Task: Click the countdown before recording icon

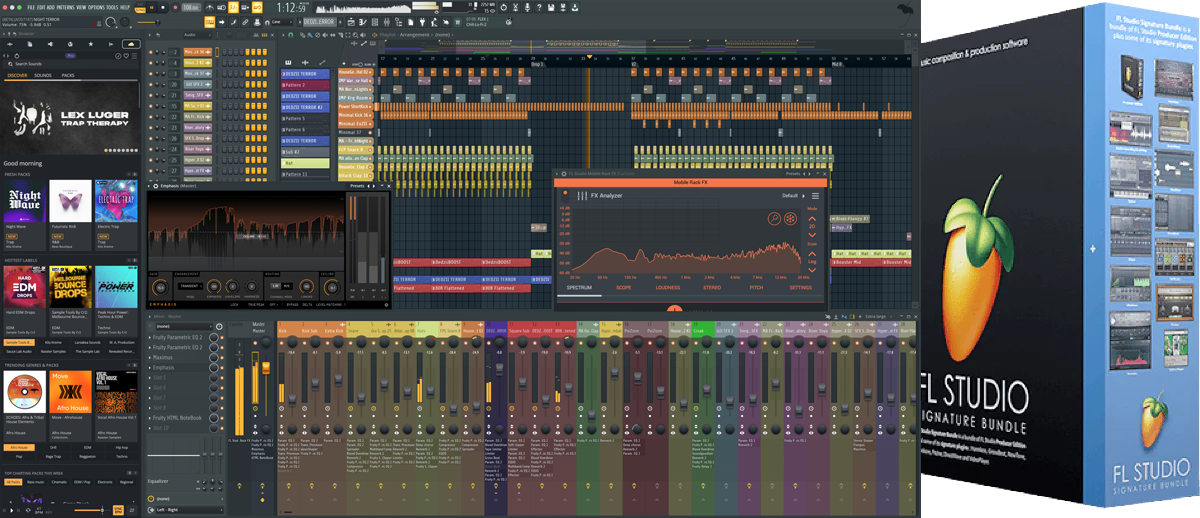Action: pos(233,7)
